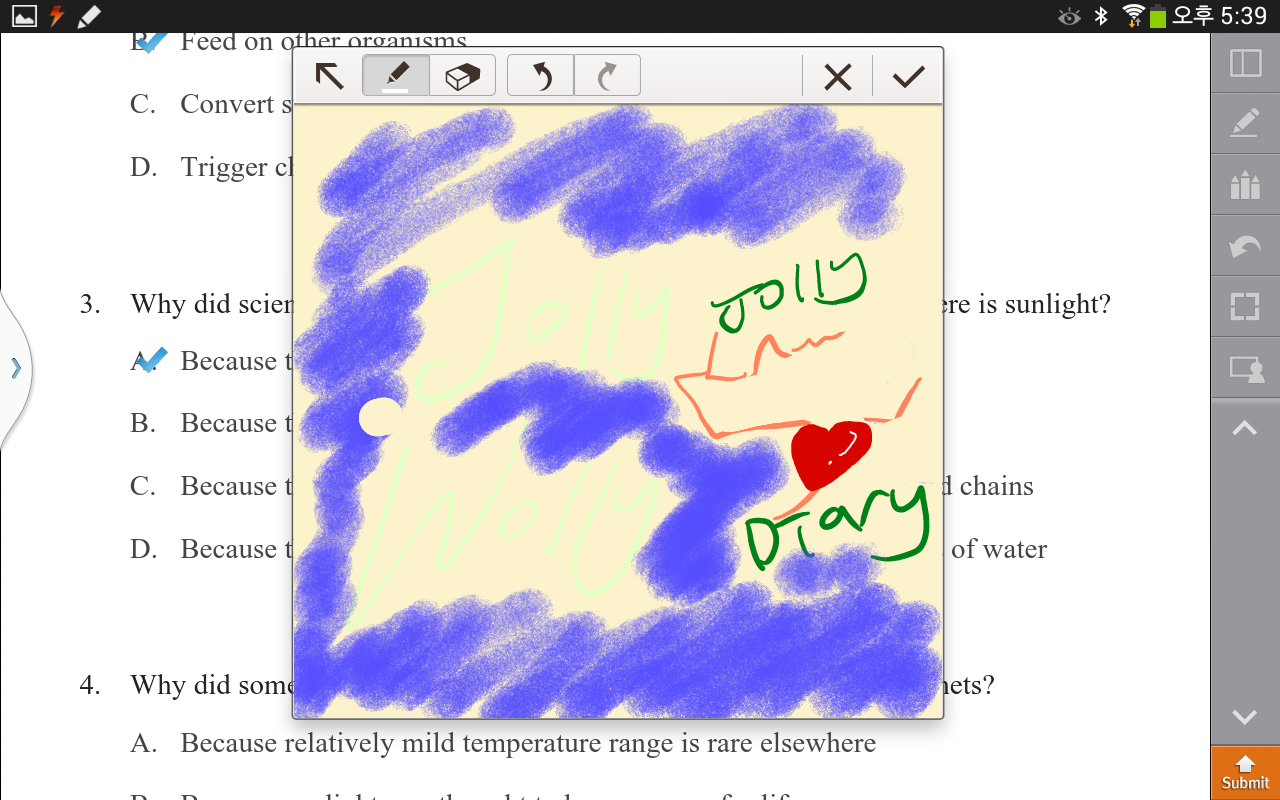
Task: Undo the last drawing stroke
Action: coord(541,76)
